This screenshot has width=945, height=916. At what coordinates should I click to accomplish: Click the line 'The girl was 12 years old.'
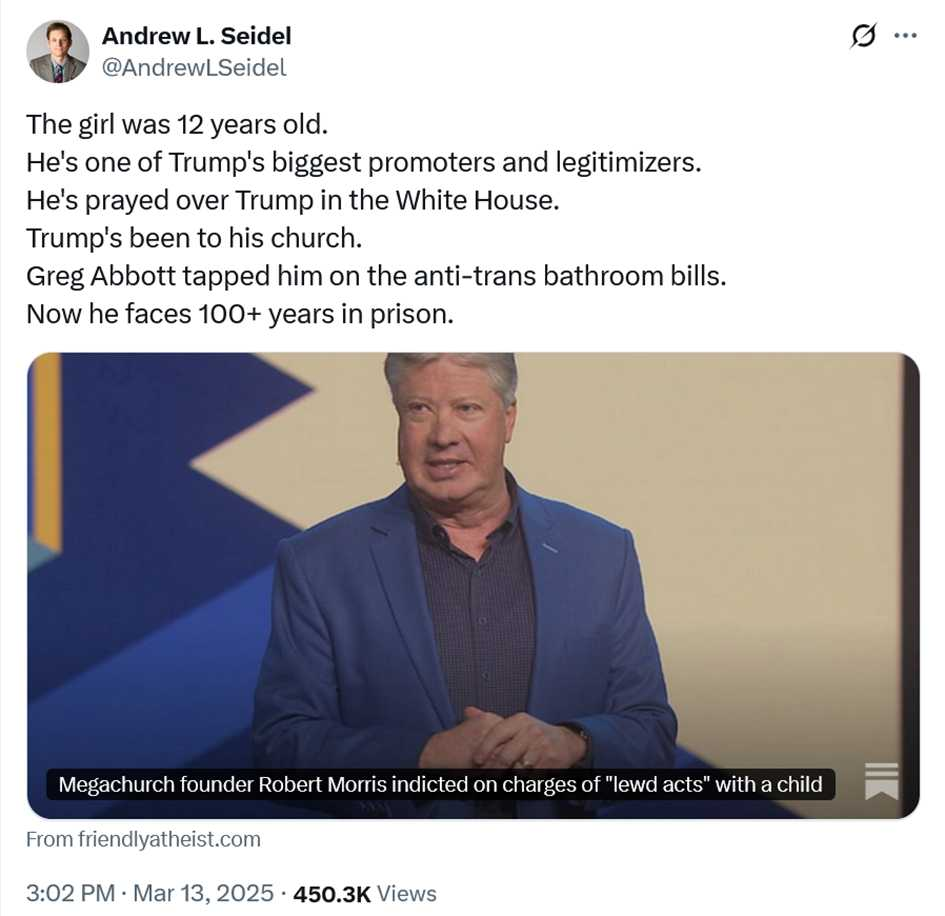click(x=177, y=125)
